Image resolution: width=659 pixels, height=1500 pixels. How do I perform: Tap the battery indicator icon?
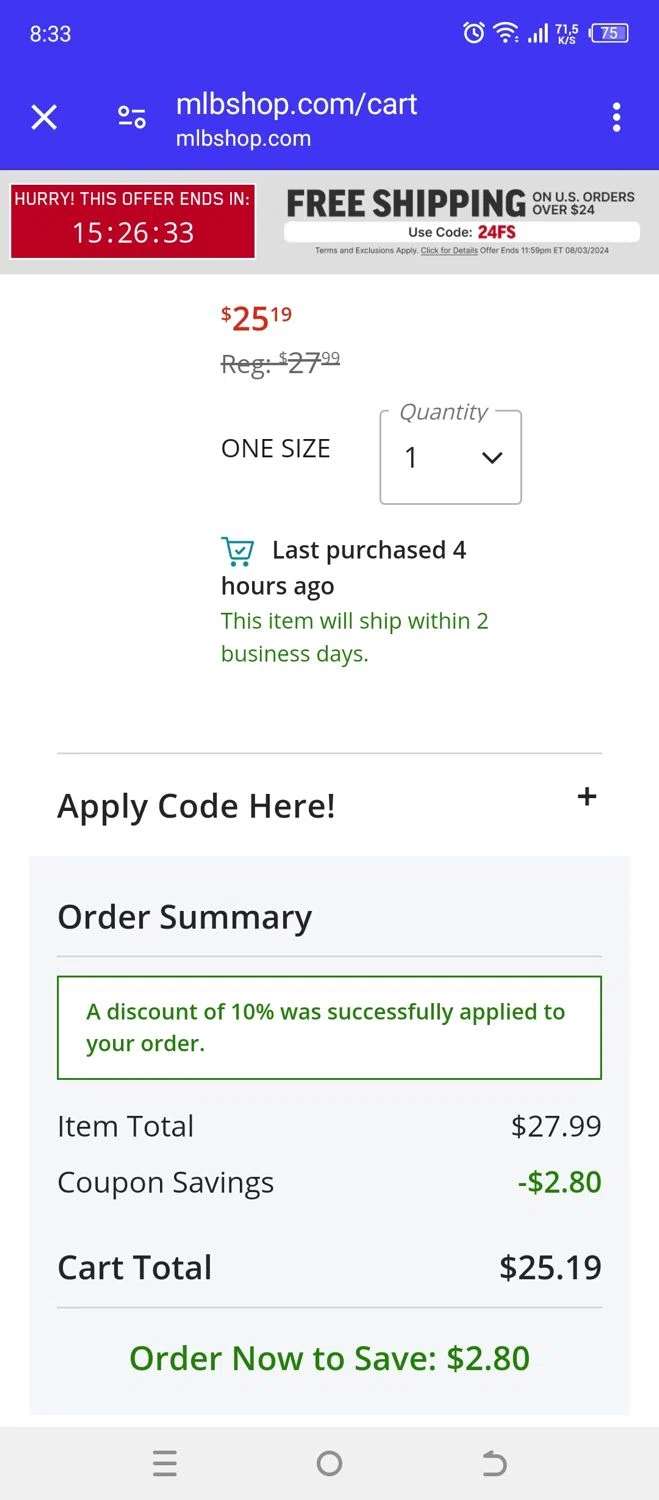[x=609, y=33]
